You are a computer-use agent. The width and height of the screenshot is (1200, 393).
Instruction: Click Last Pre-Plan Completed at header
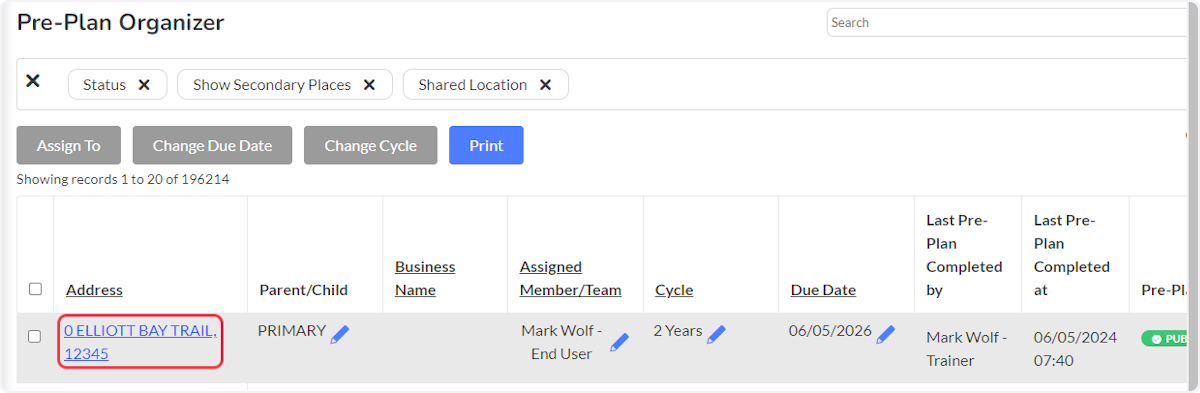1072,255
